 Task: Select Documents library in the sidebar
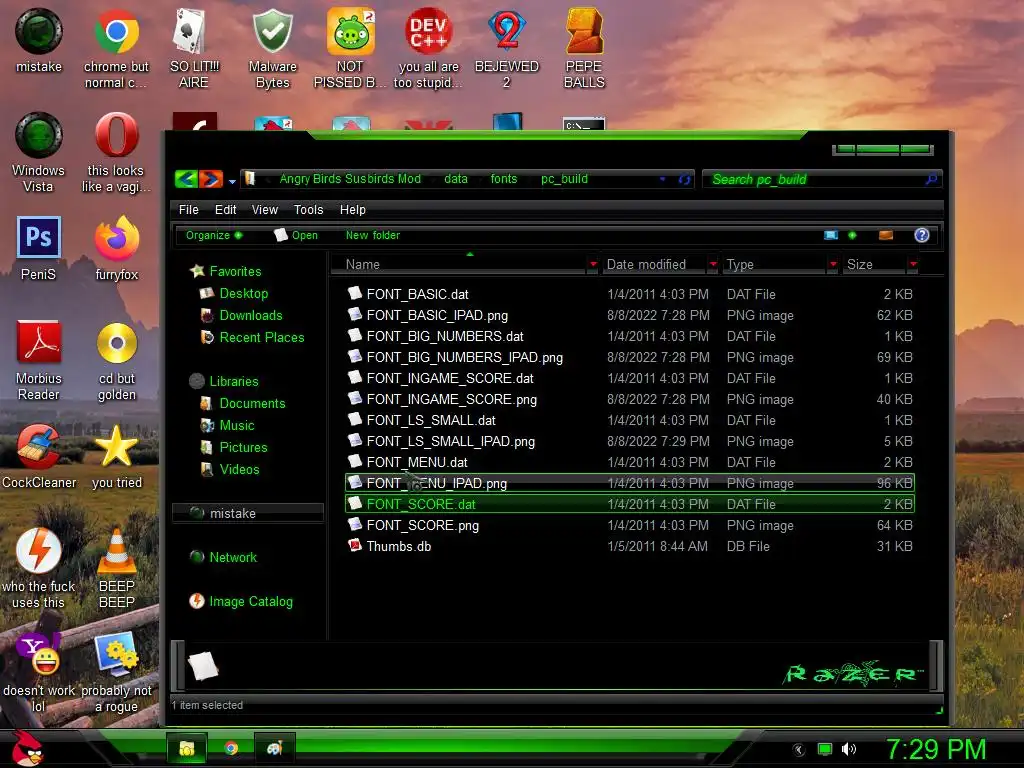252,404
